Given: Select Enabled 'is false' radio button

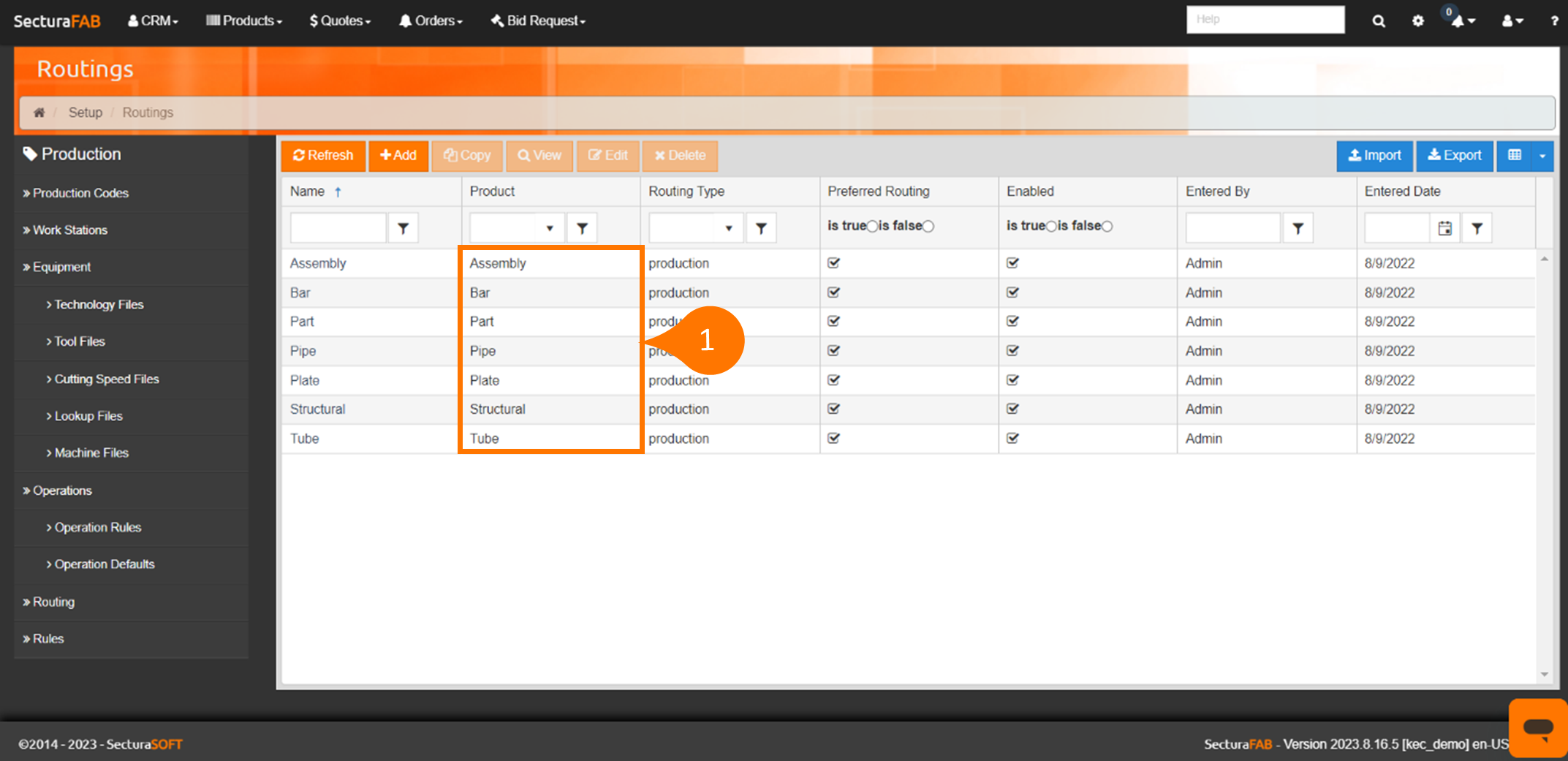Looking at the screenshot, I should tap(1107, 227).
